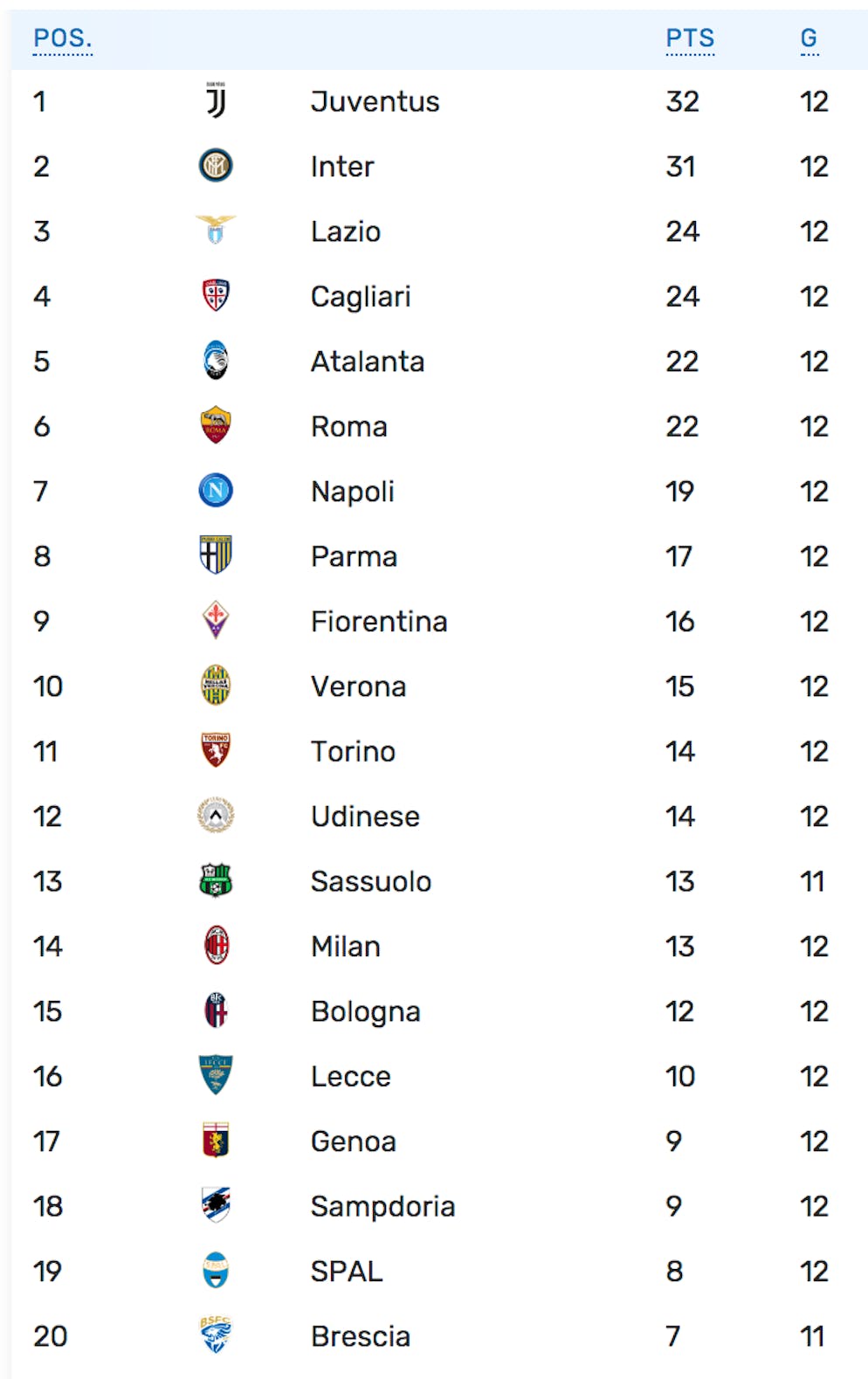Viewport: 868px width, 1379px height.
Task: Click the Cagliari club crest
Action: pyautogui.click(x=216, y=296)
